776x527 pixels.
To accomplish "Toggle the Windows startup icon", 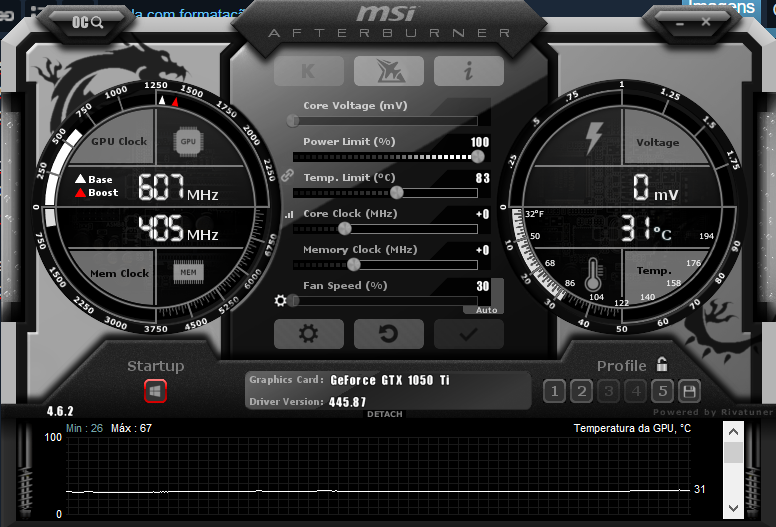I will click(x=155, y=391).
